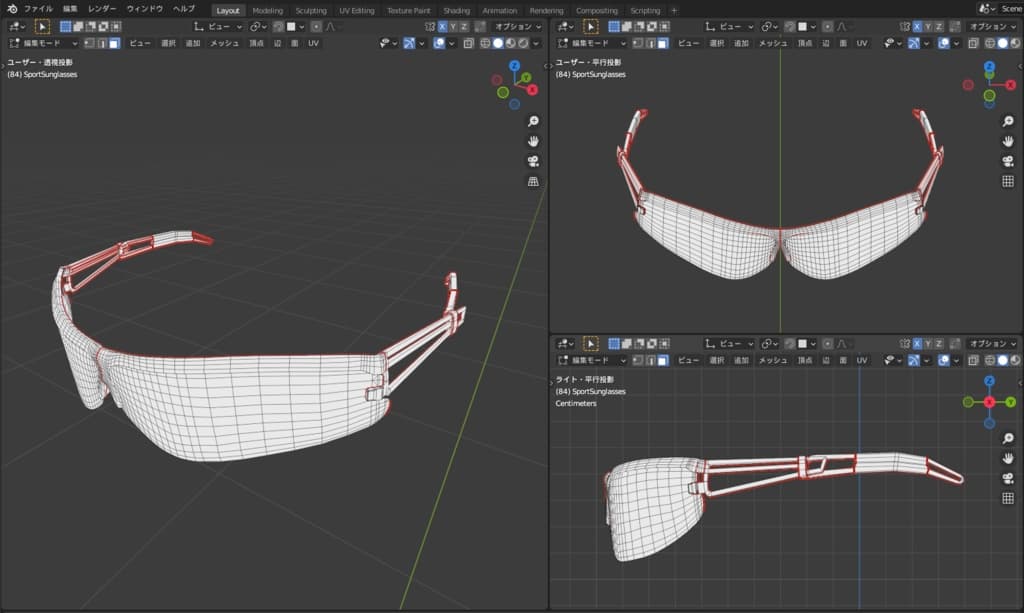
Task: Click the add workspace plus button
Action: pyautogui.click(x=673, y=10)
